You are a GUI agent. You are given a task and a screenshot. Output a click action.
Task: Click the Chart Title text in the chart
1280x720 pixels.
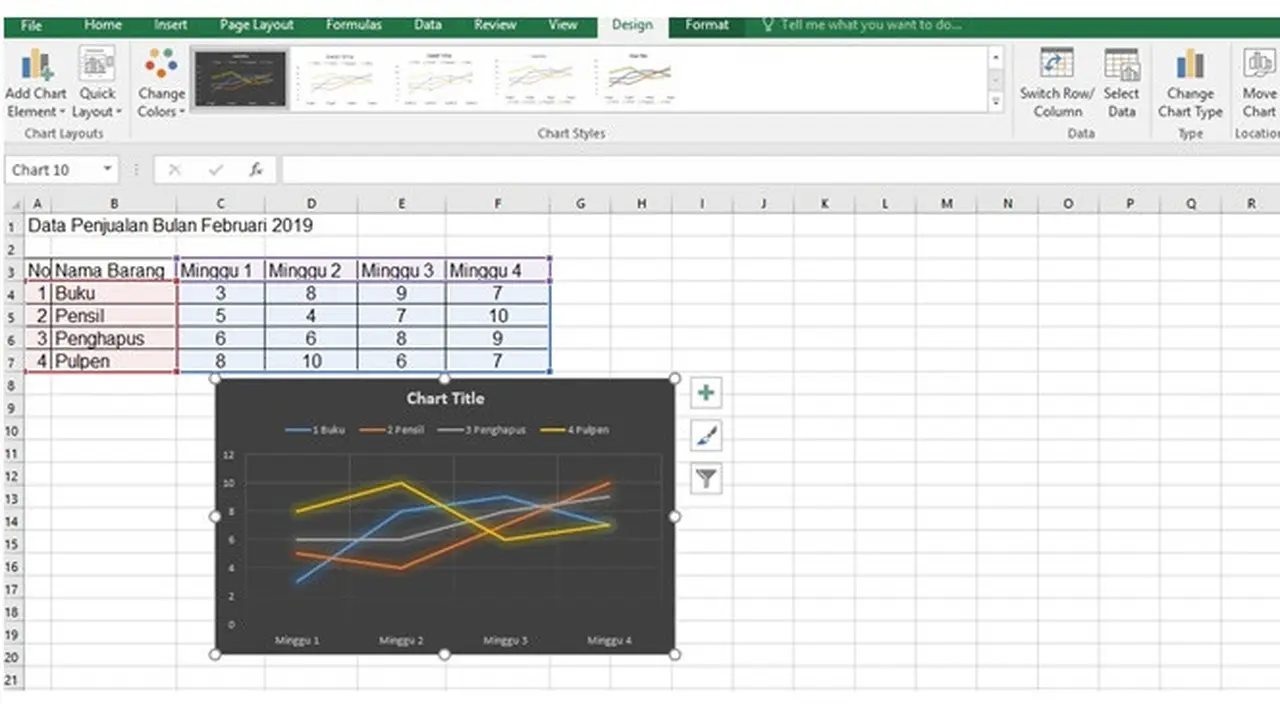445,398
